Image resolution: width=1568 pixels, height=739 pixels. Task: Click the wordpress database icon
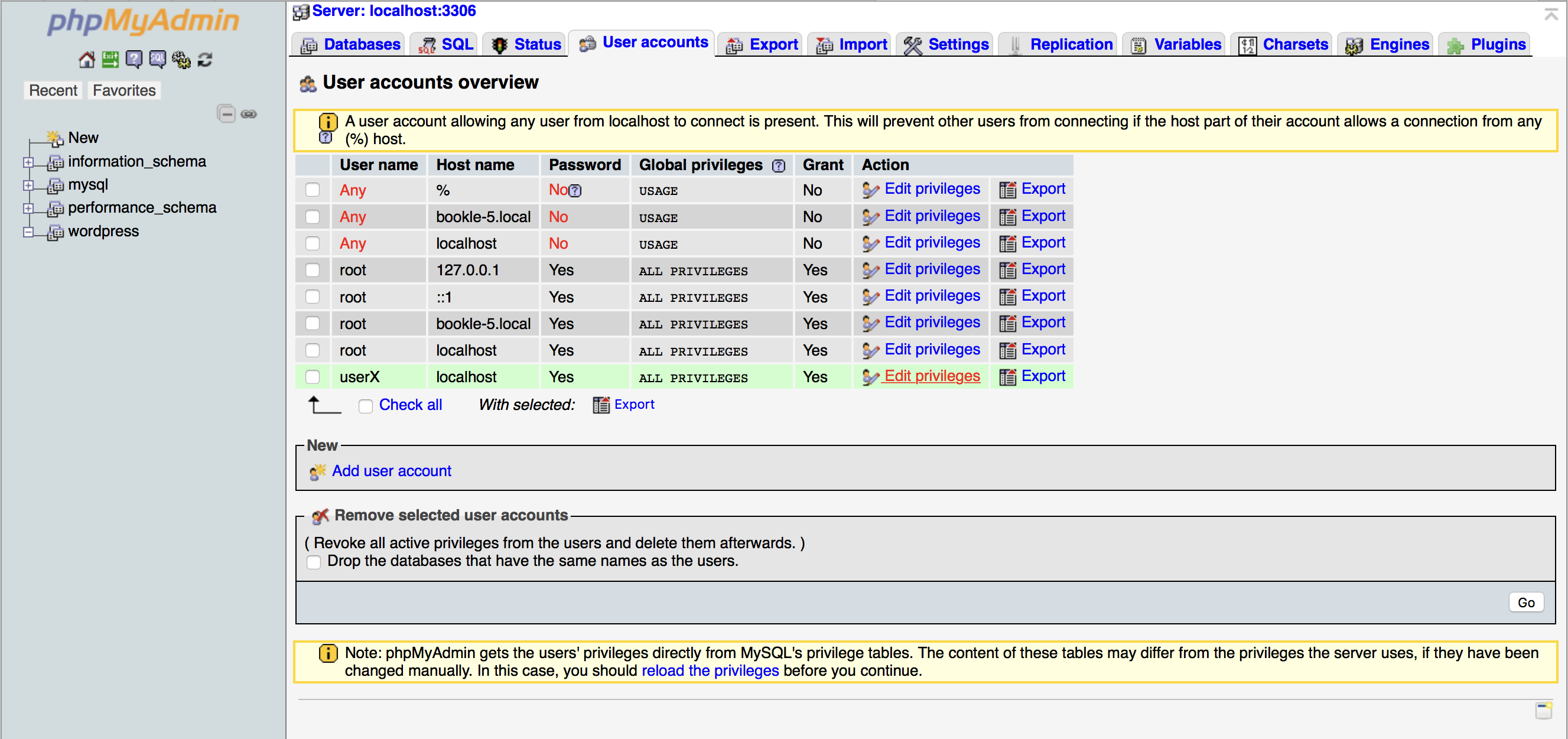(x=56, y=232)
